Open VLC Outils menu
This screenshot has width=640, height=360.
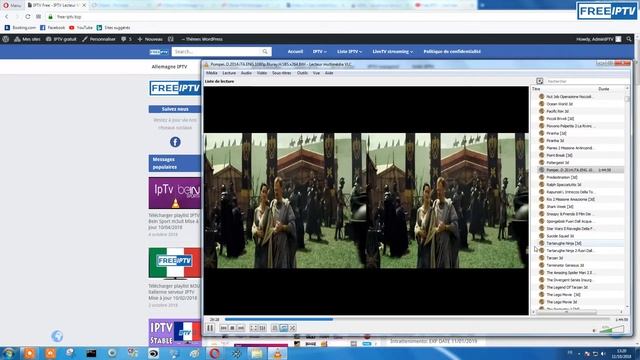[x=302, y=73]
